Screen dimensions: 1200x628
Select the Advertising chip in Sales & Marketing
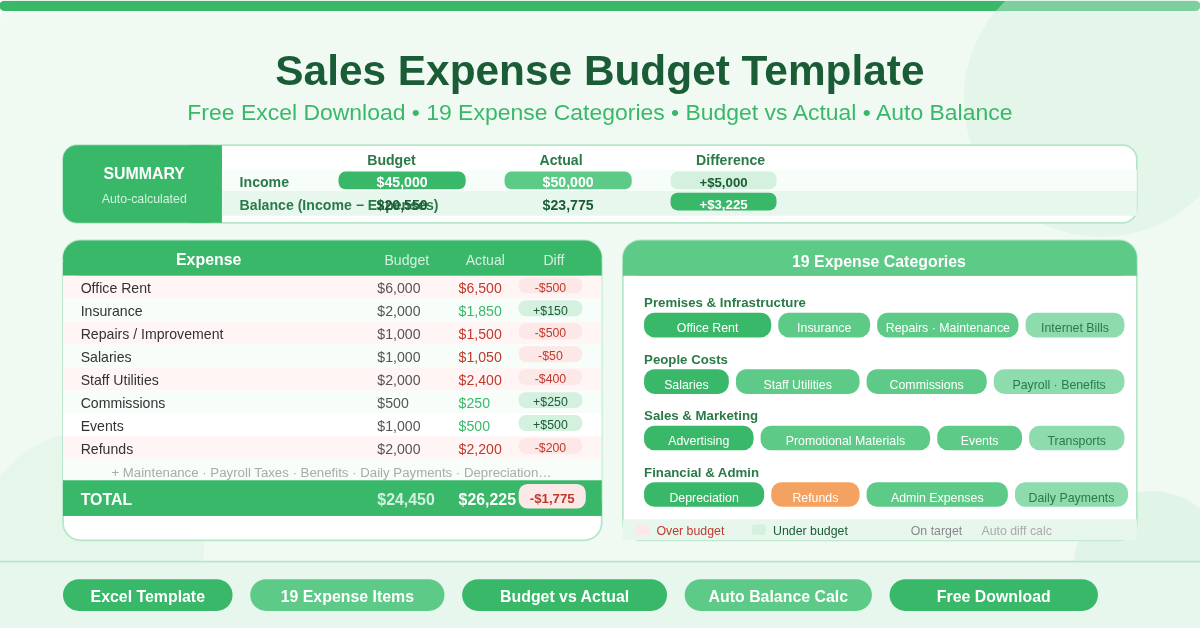[698, 438]
